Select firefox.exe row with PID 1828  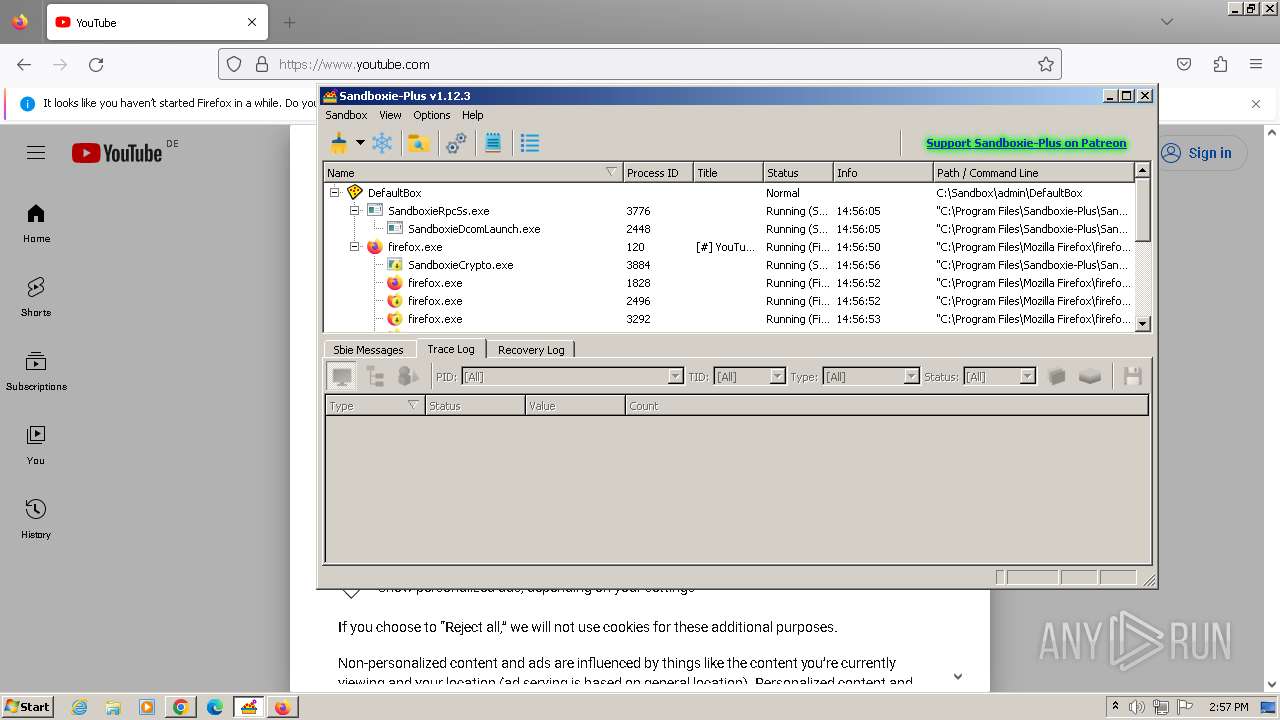coord(729,283)
